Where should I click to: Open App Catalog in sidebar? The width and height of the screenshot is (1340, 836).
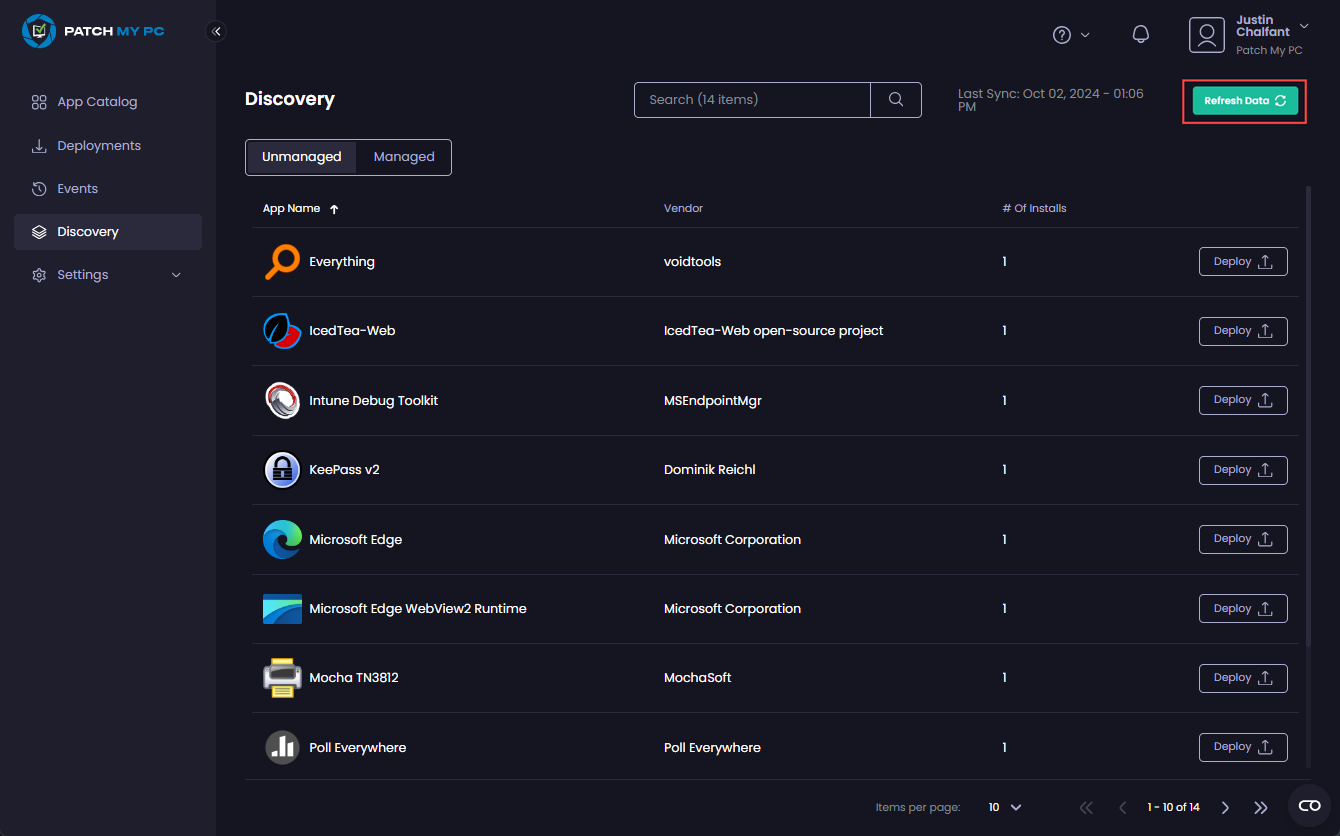[97, 102]
